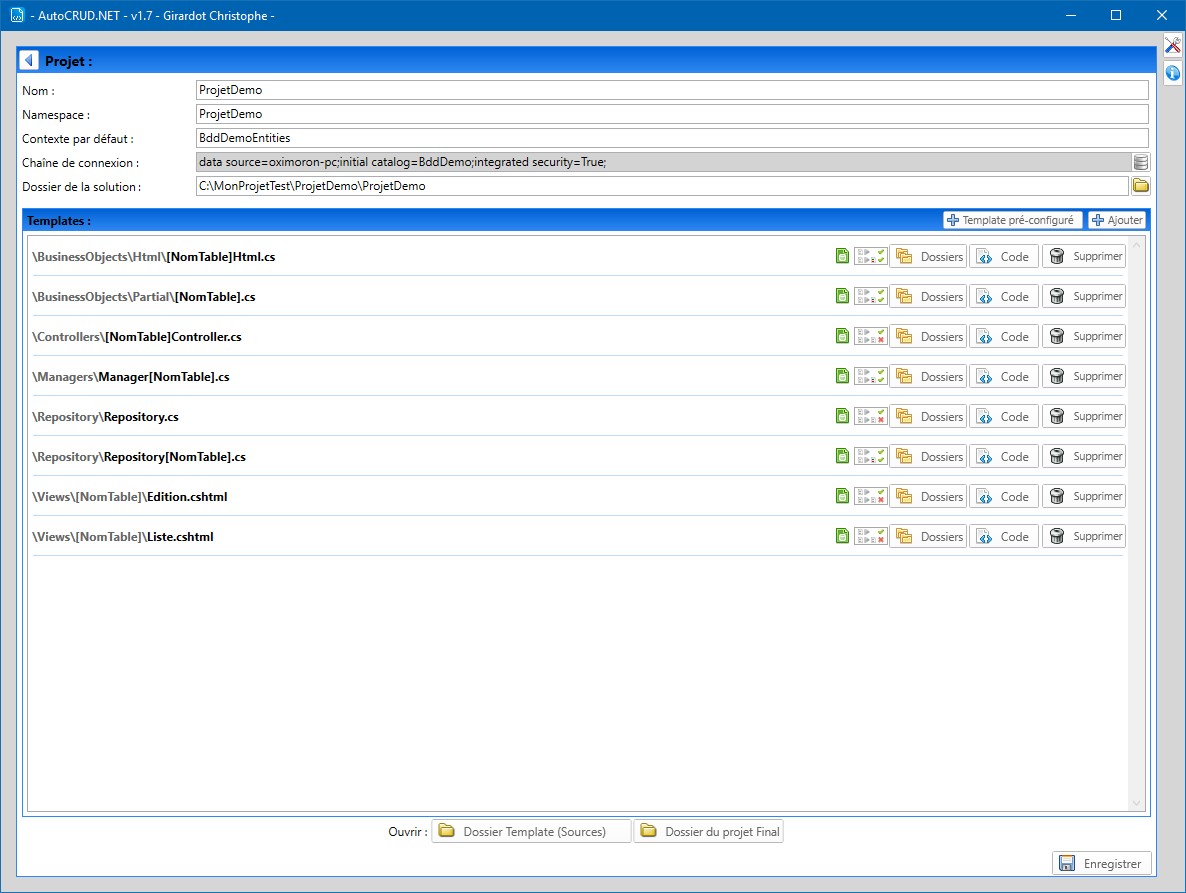Open Code for Manager[NomTable].cs template

(1004, 377)
